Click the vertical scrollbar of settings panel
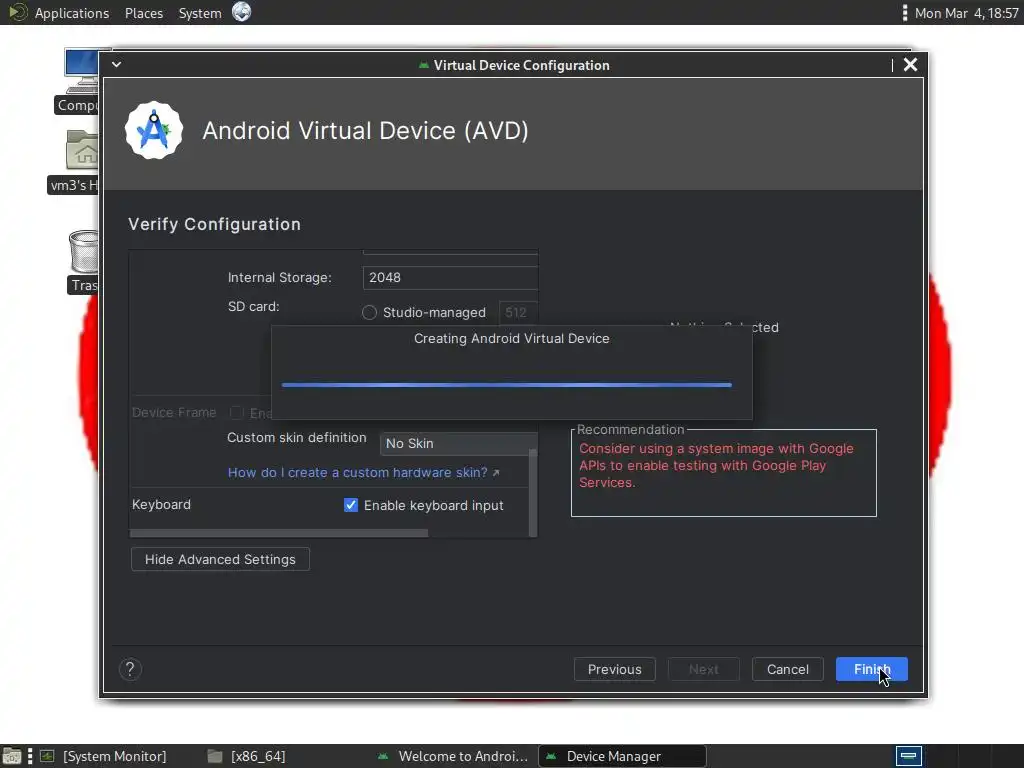This screenshot has width=1024, height=768. [533, 492]
